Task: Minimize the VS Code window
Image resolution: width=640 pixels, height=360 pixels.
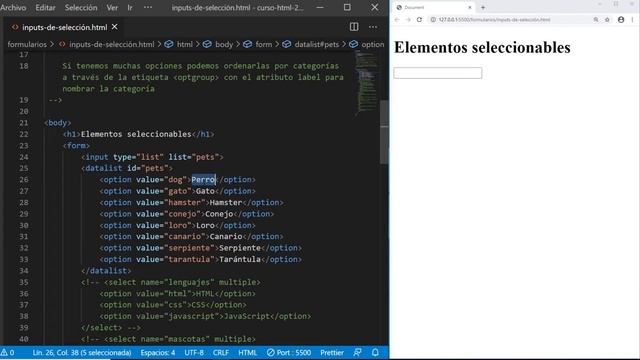Action: tap(320, 7)
